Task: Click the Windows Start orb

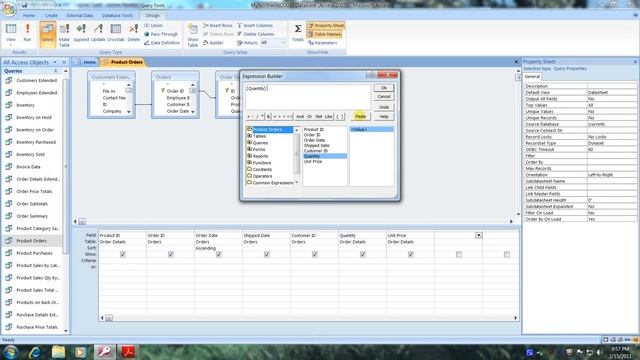Action: click(x=10, y=352)
